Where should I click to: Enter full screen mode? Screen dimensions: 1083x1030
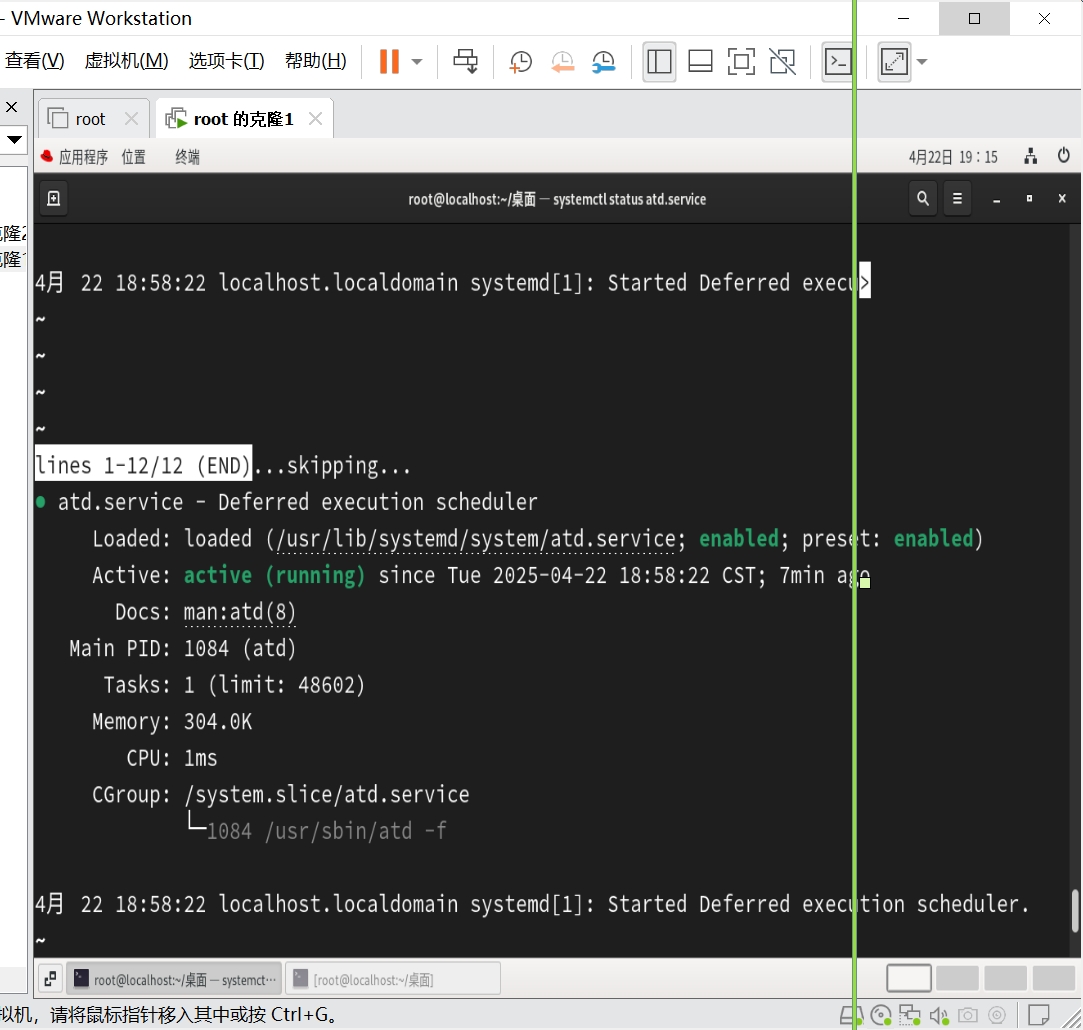click(x=741, y=61)
